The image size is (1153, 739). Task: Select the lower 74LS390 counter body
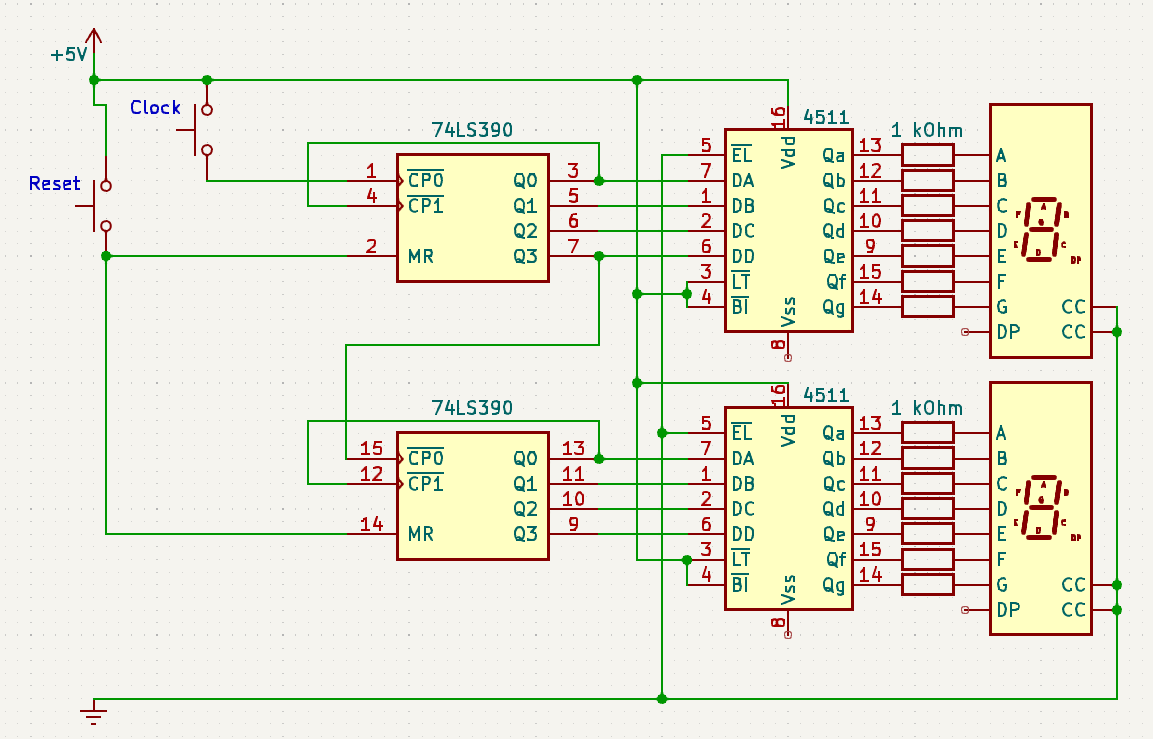(472, 496)
